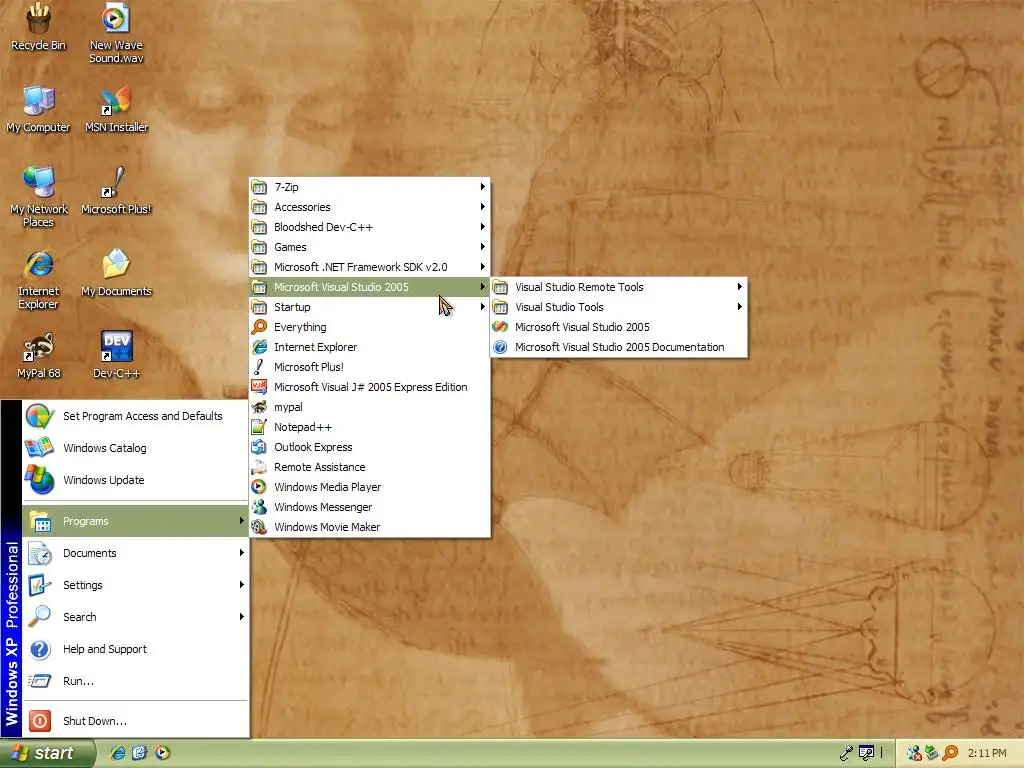Launch Microsoft Visual Studio 2005 application
1024x768 pixels.
pyautogui.click(x=619, y=327)
